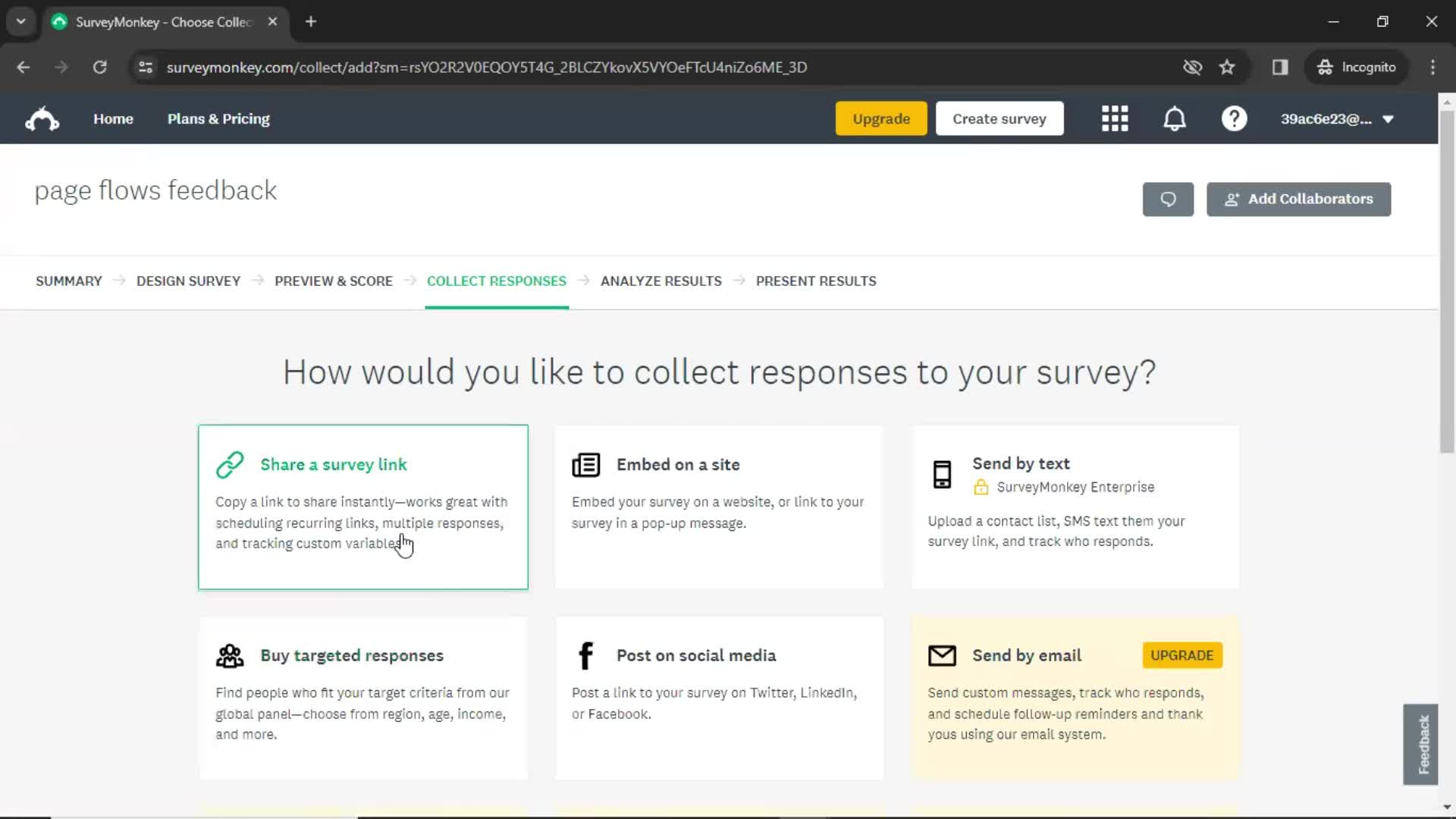Open the DESIGN SURVEY step

tap(189, 281)
